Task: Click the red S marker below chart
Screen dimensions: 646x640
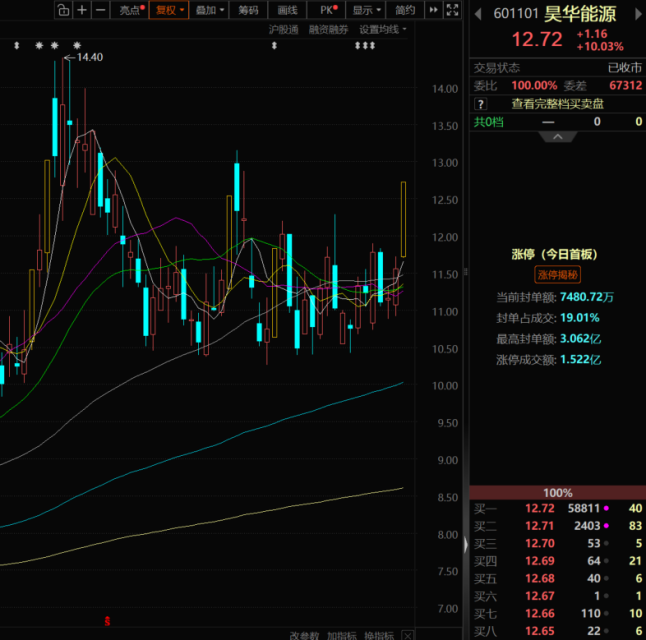Action: [107, 621]
